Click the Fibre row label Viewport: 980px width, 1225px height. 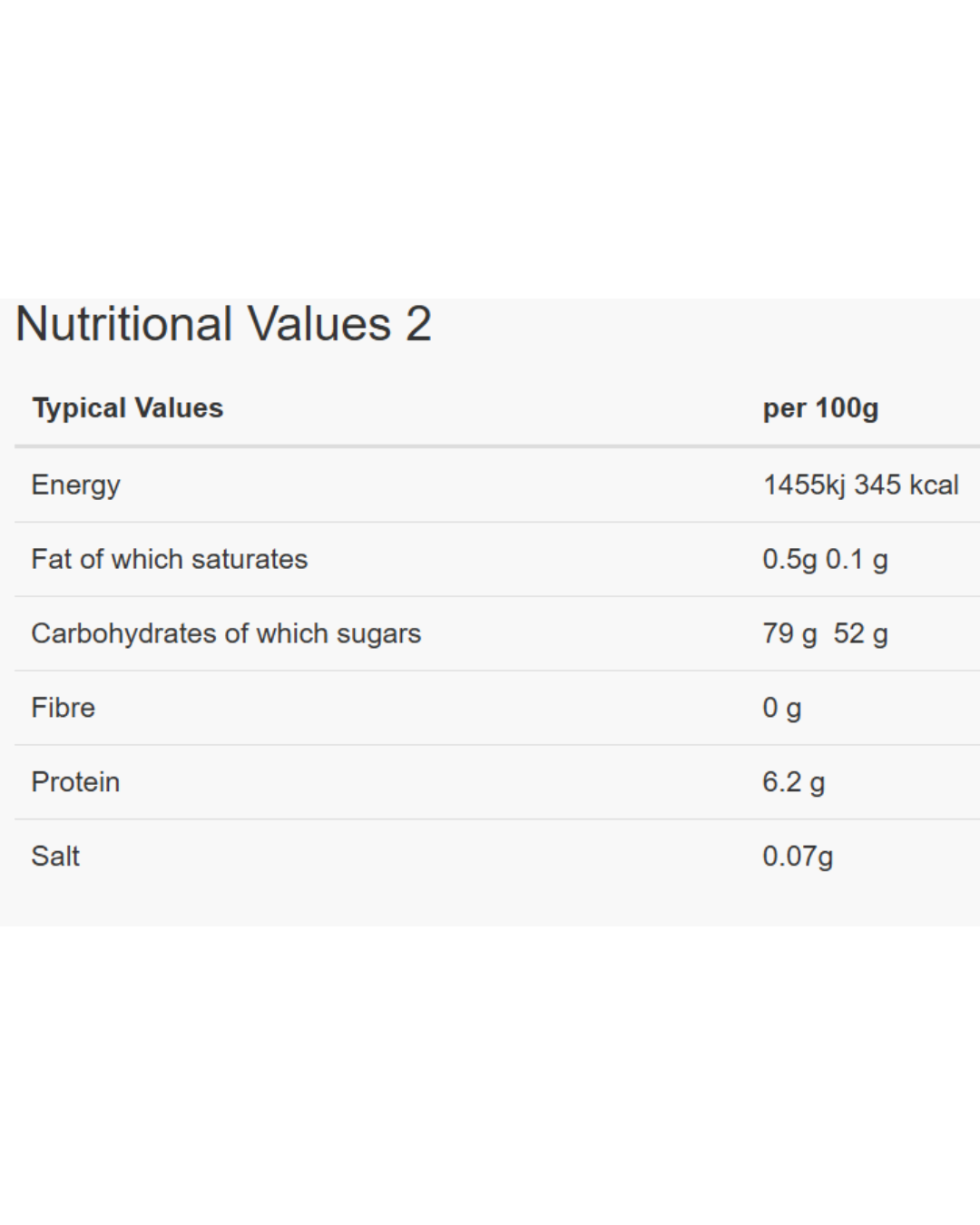[63, 708]
